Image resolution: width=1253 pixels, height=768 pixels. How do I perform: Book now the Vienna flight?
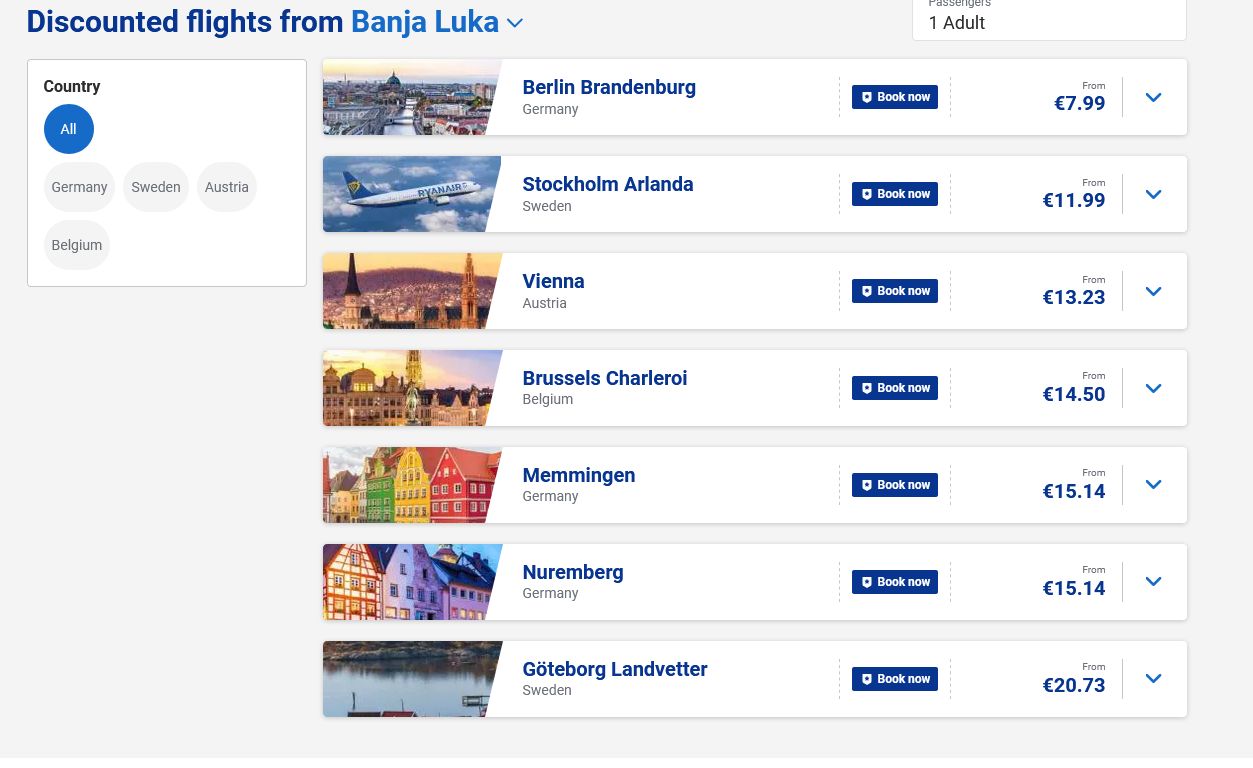click(x=895, y=291)
